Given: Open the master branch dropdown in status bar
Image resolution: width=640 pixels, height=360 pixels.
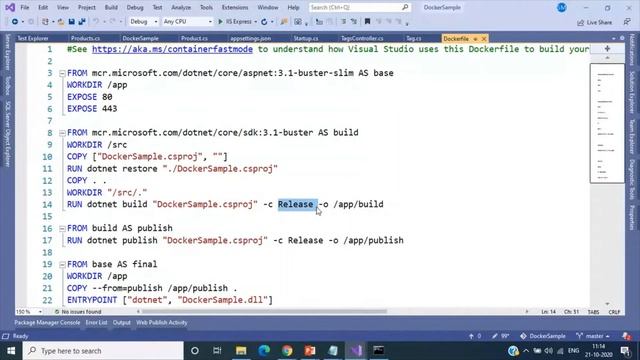Looking at the screenshot, I should [x=593, y=336].
